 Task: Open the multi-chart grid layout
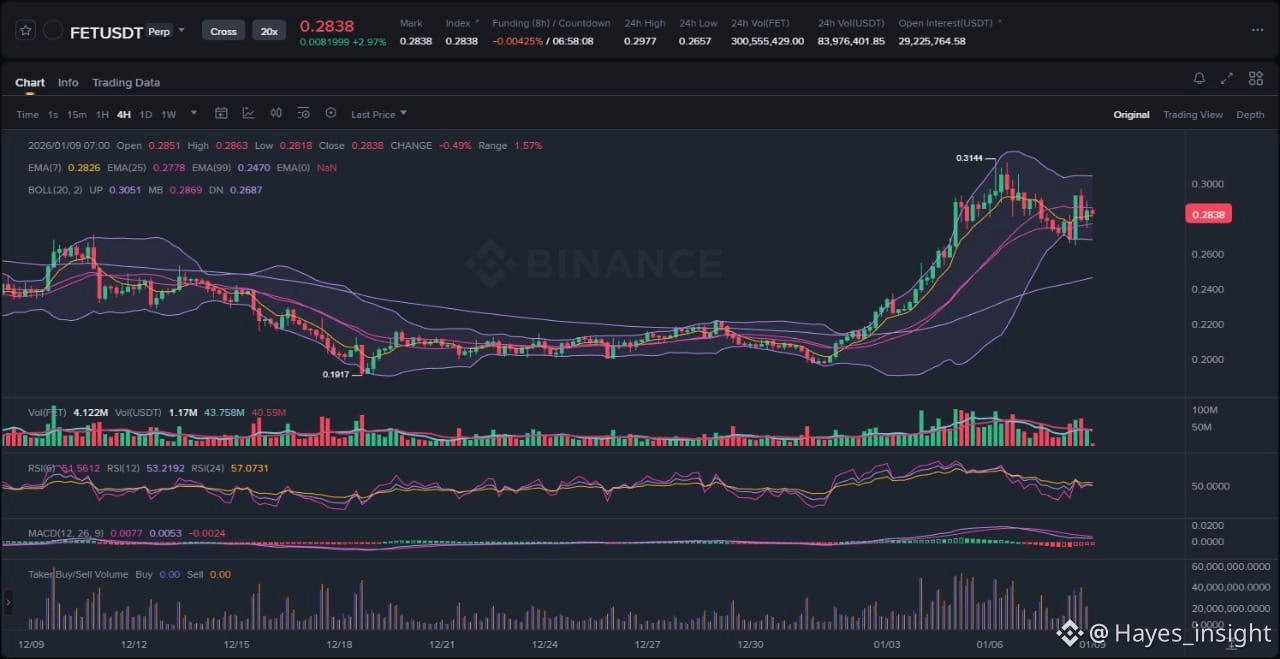pos(1254,78)
